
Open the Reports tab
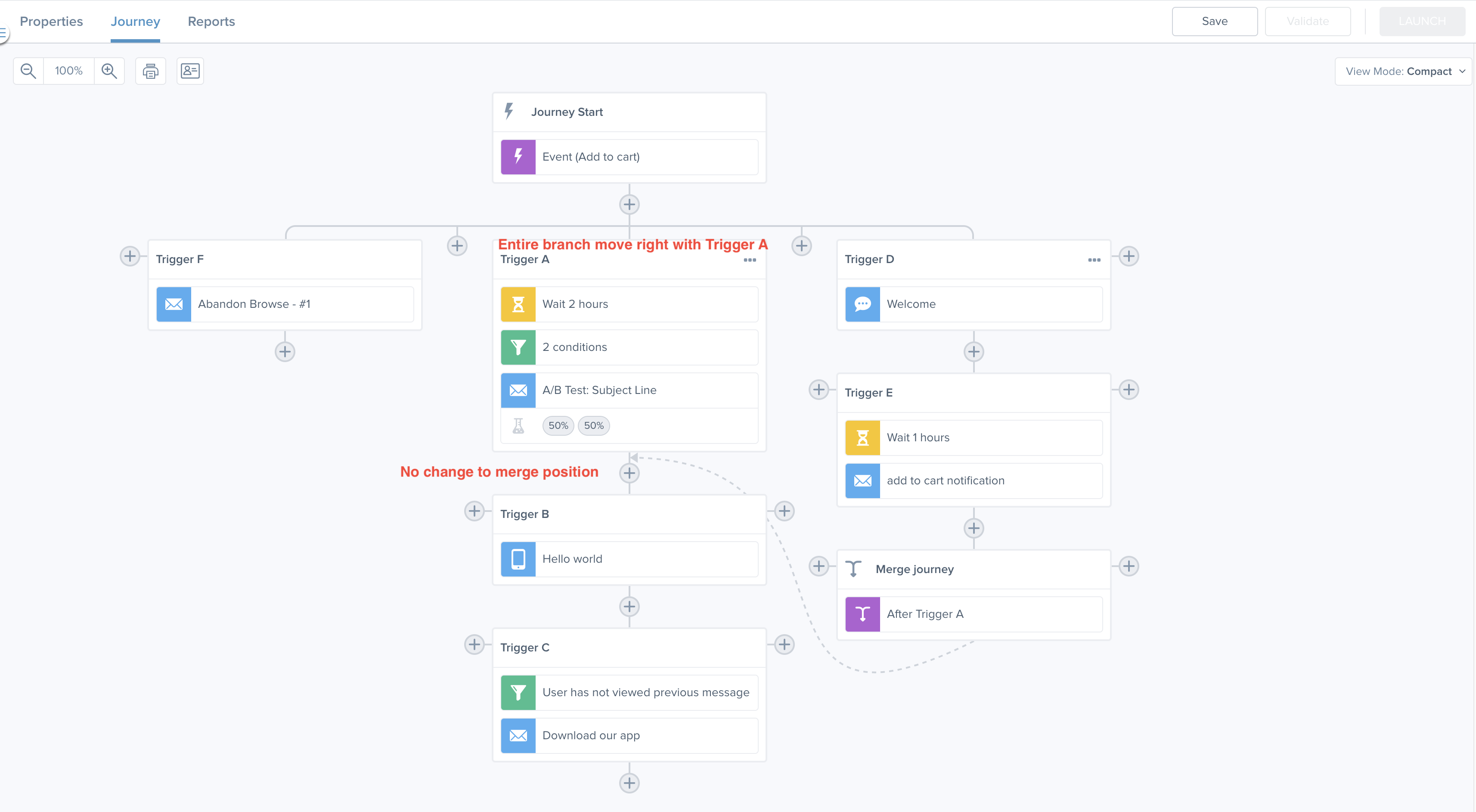[211, 21]
